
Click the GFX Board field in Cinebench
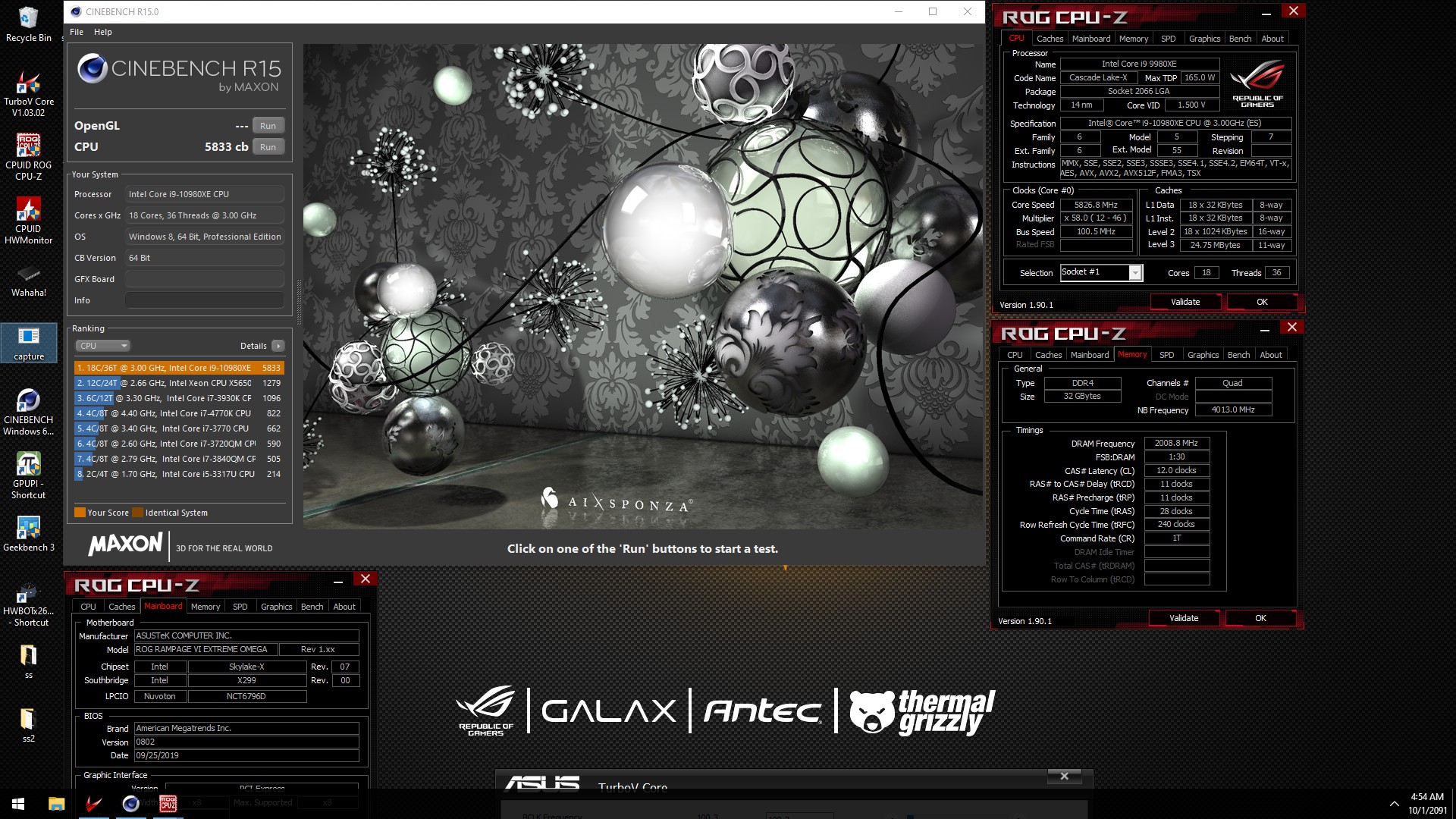coord(205,279)
